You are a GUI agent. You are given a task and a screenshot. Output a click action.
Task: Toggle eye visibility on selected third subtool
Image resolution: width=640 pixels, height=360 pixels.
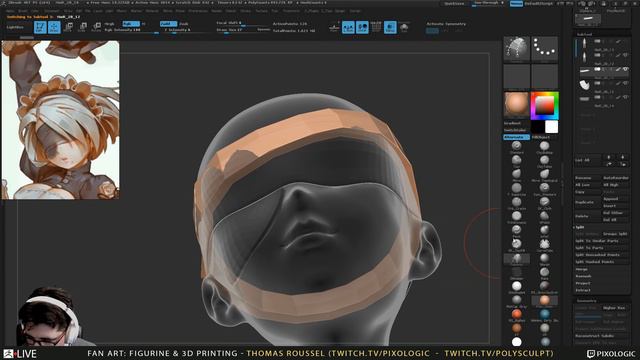point(625,70)
